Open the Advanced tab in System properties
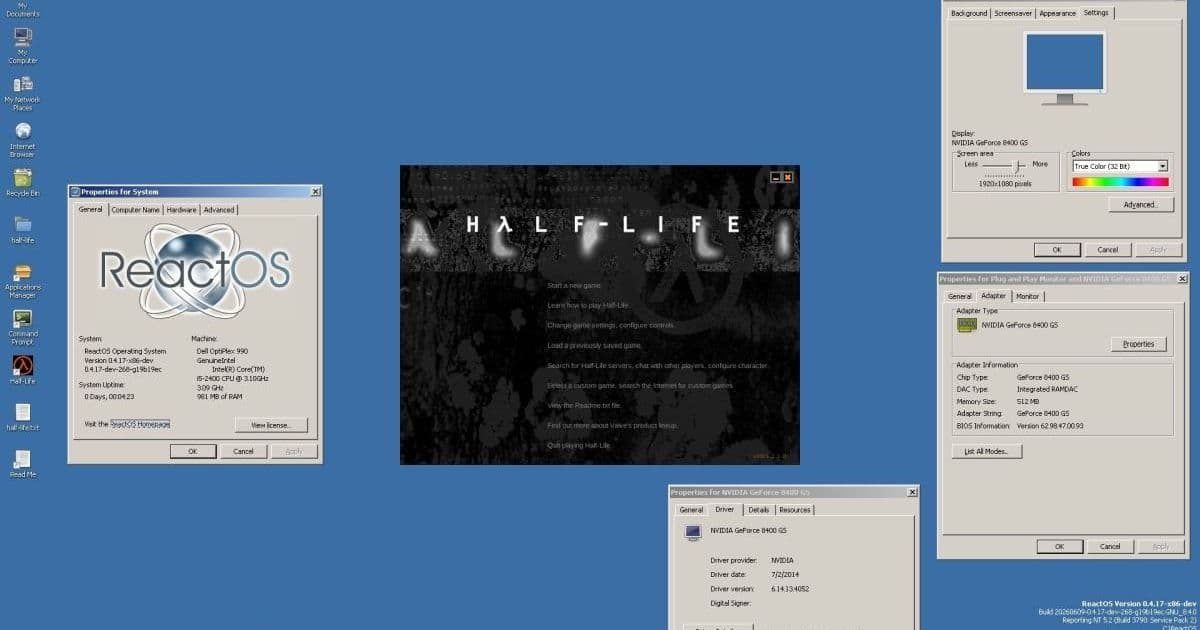Viewport: 1200px width, 630px height. 219,210
